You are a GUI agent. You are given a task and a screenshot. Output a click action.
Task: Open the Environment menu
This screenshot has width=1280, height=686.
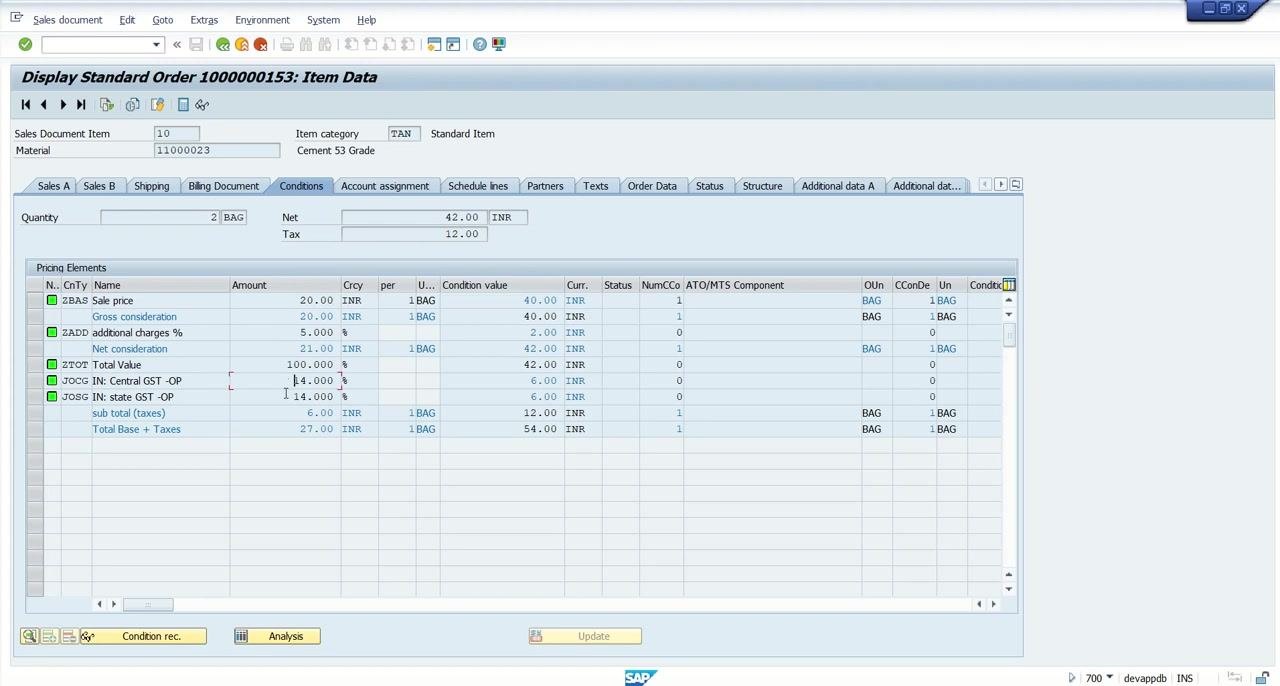[x=262, y=20]
